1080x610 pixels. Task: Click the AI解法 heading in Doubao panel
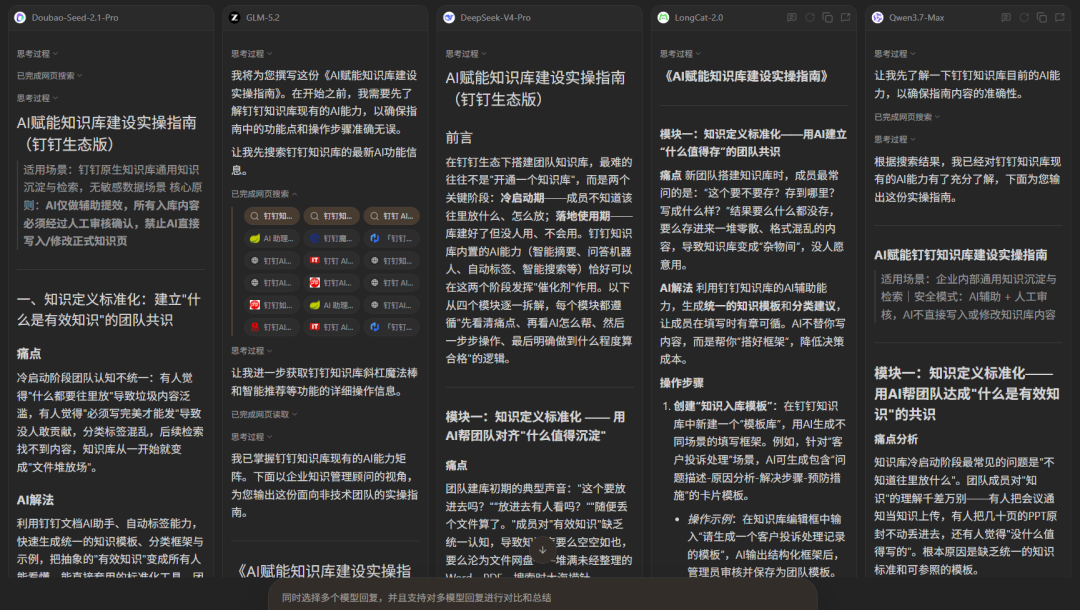tap(35, 500)
